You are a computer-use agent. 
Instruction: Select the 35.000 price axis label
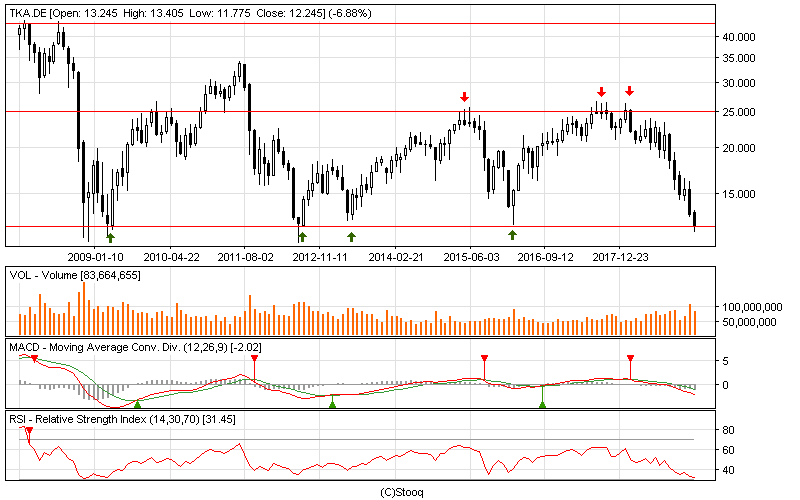(738, 58)
